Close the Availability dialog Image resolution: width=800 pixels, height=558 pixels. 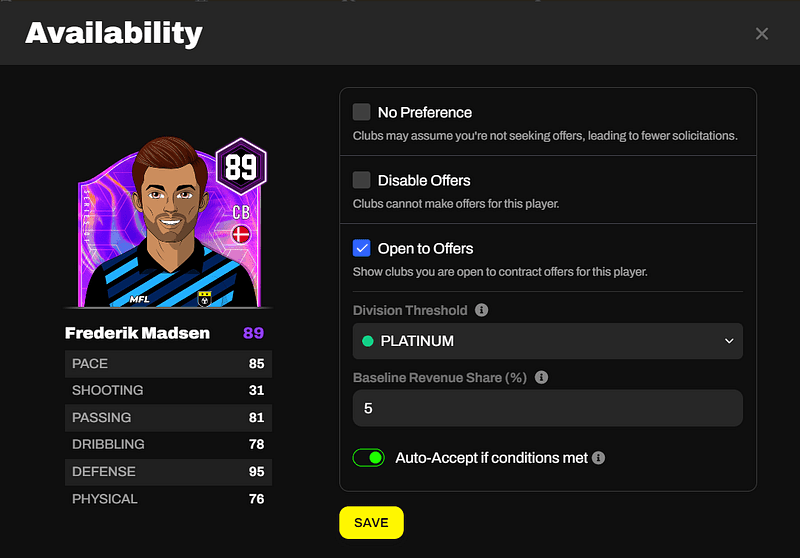(762, 34)
